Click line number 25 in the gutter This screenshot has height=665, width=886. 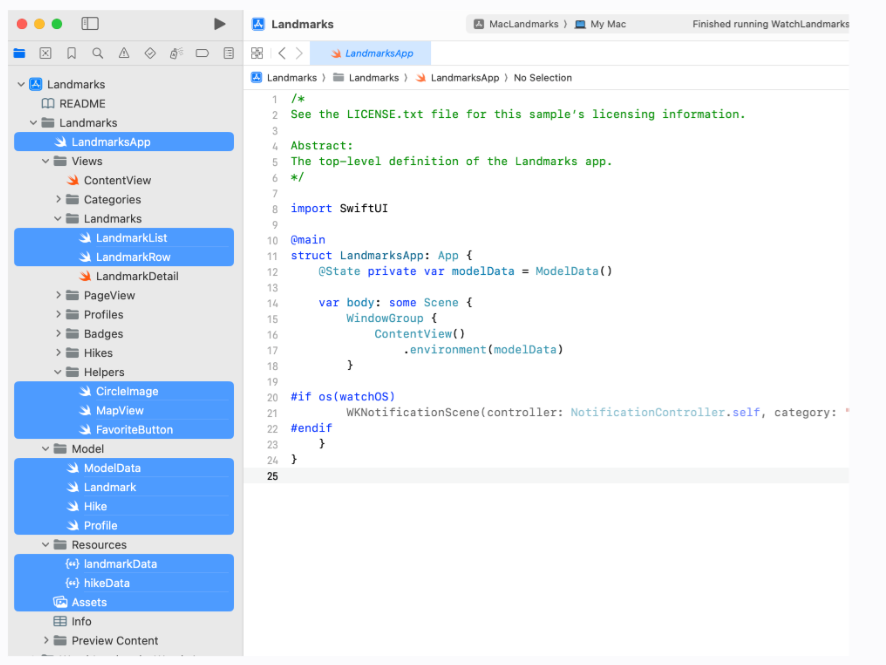(272, 476)
